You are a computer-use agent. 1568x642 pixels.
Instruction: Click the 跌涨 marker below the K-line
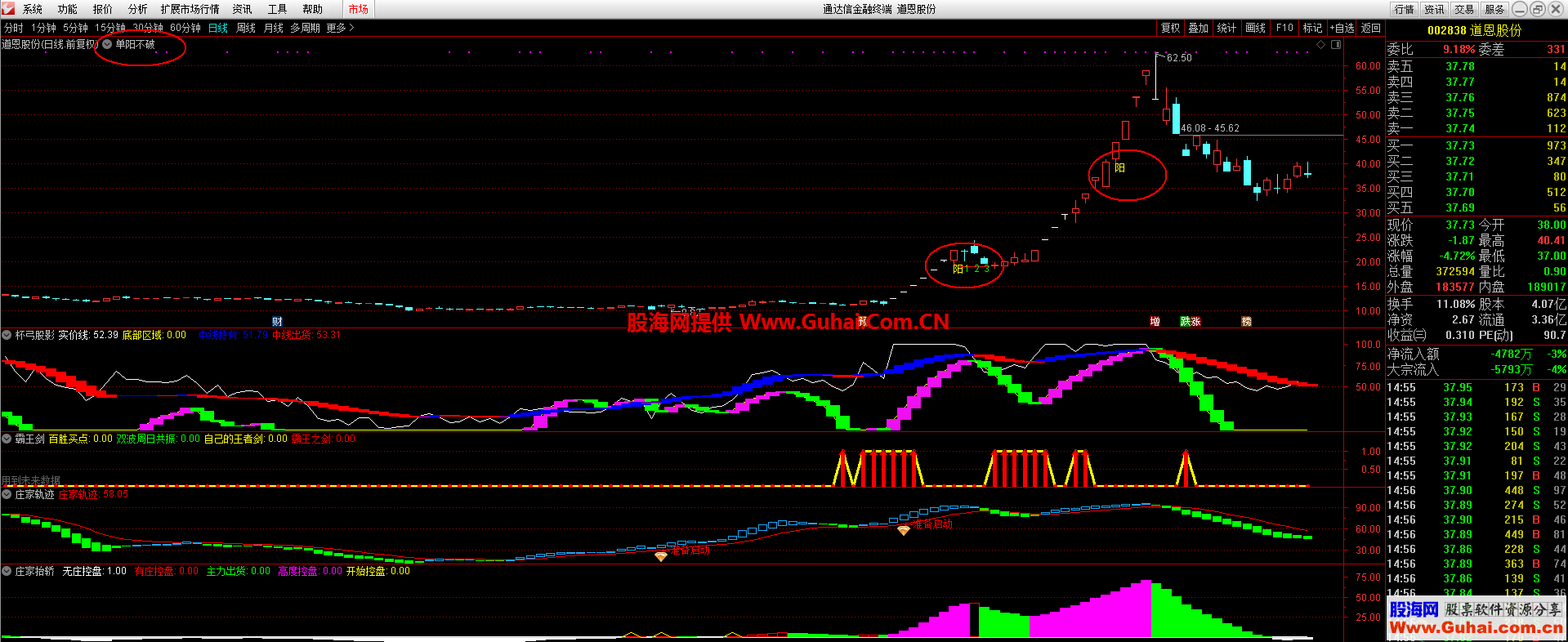pyautogui.click(x=1191, y=322)
